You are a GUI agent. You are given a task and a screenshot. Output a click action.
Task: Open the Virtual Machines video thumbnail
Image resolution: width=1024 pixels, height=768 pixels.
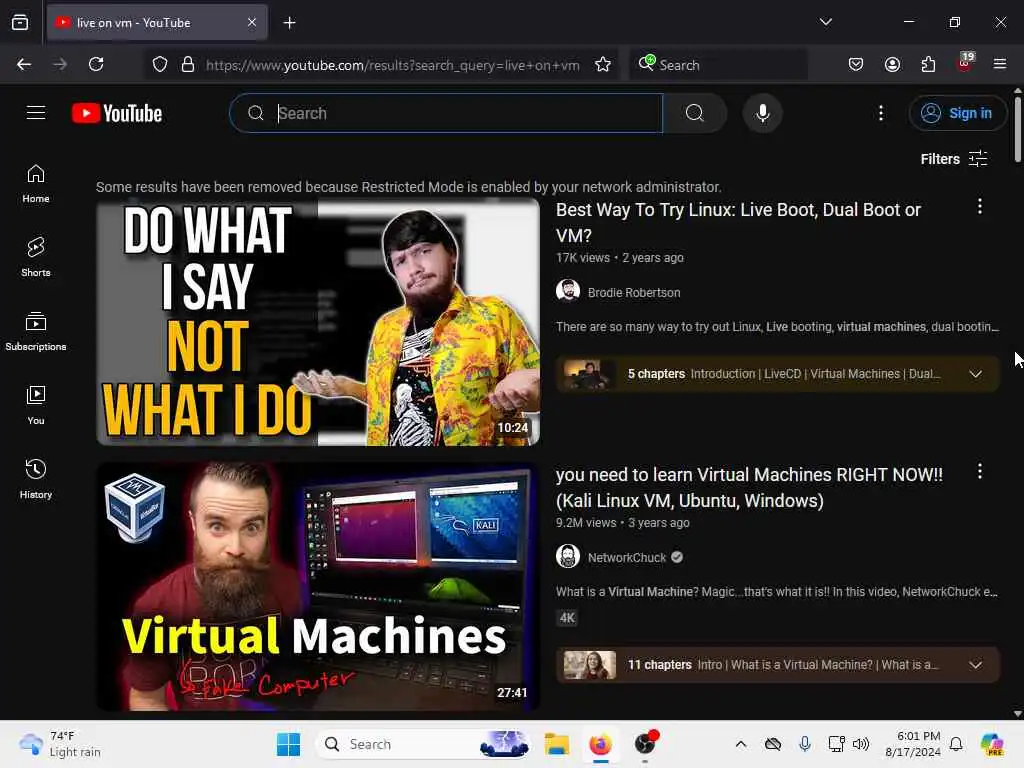(318, 586)
